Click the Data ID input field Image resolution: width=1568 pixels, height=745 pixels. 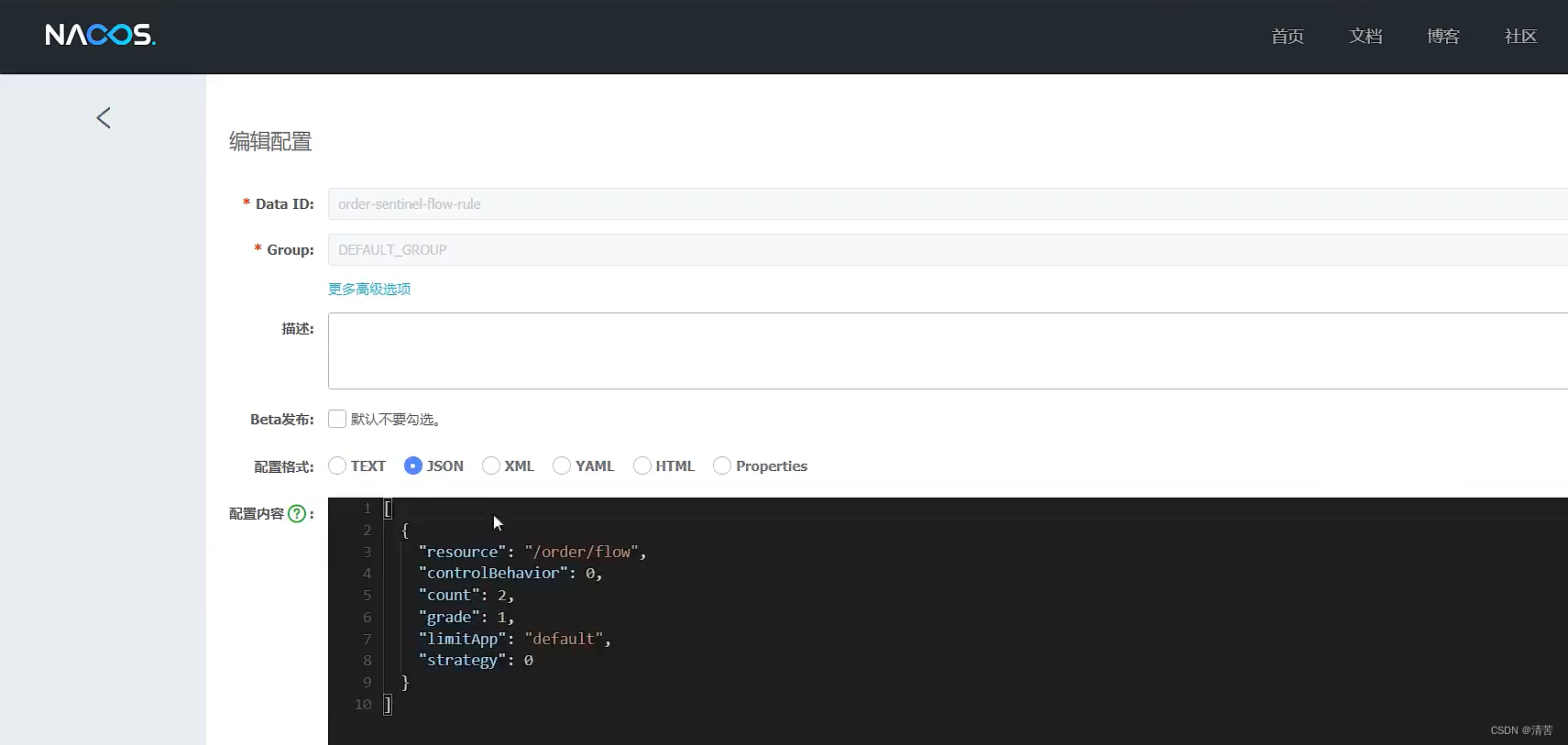948,204
